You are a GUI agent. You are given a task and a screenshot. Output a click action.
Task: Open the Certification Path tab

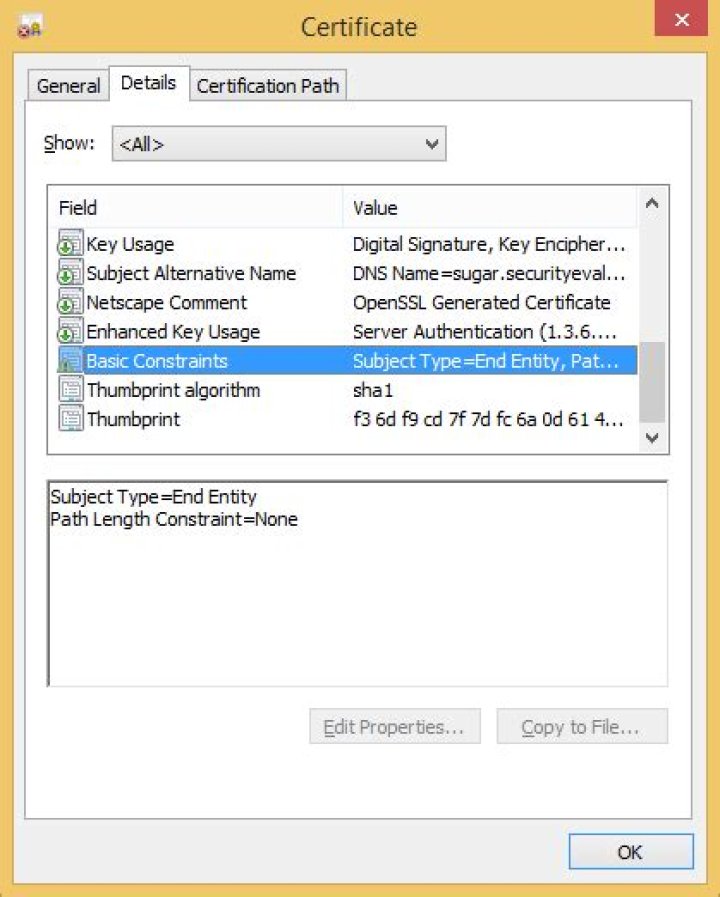pos(268,86)
